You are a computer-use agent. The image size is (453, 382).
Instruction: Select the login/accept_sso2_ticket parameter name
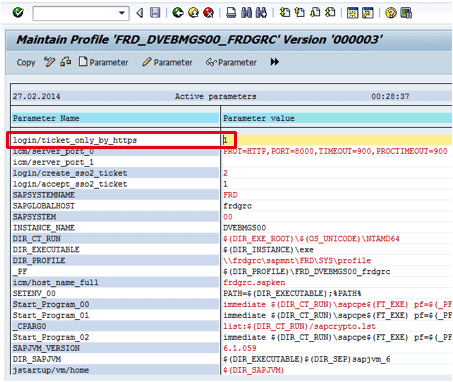(70, 184)
